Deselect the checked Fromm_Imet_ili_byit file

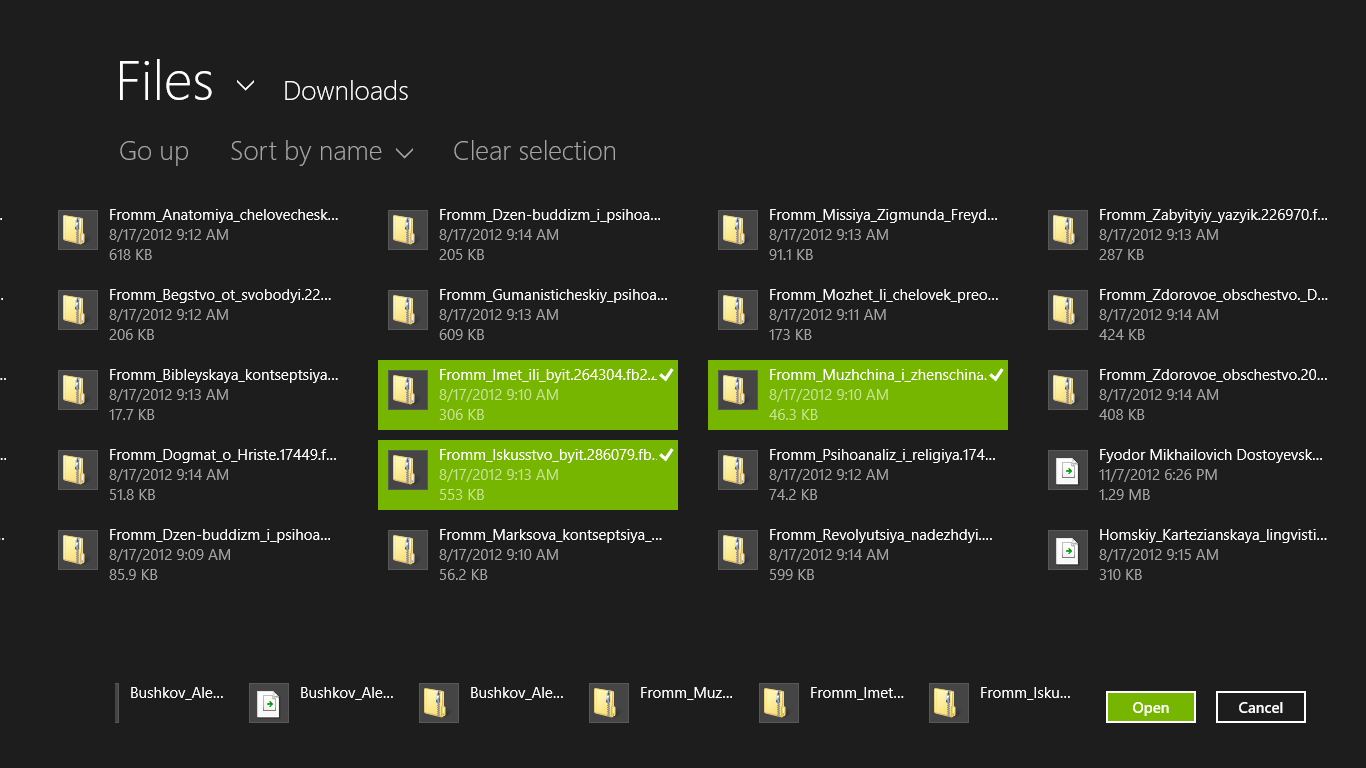[x=528, y=395]
